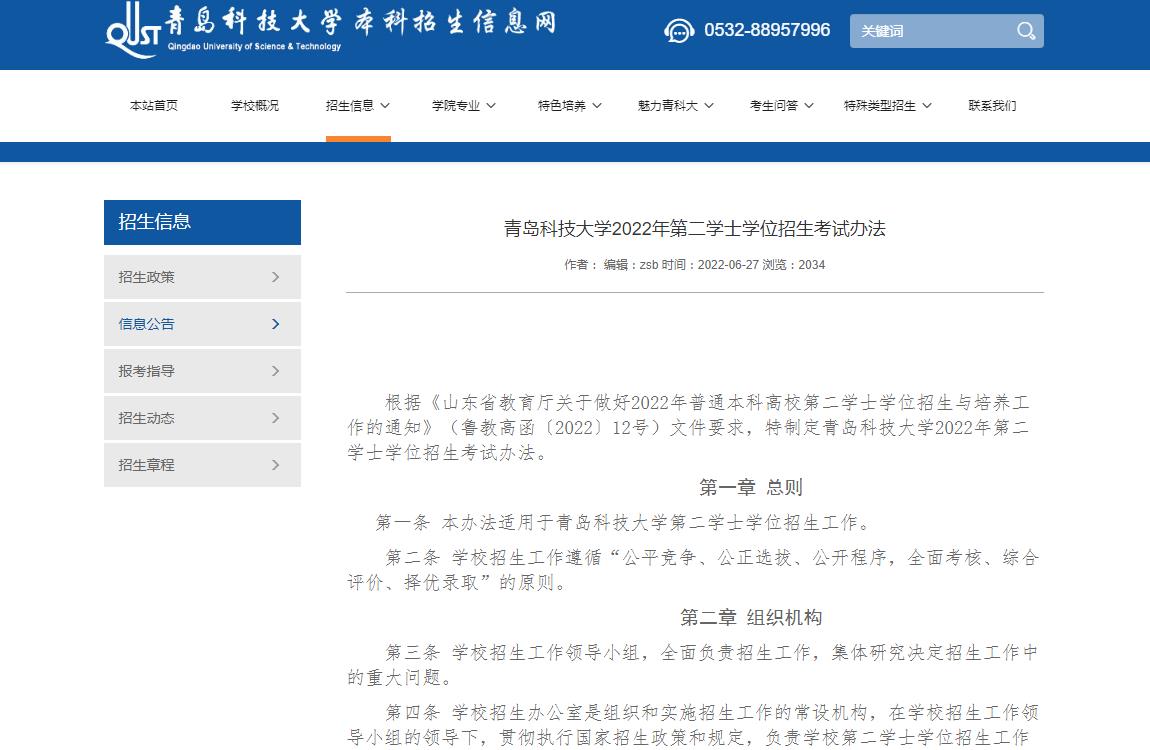
Task: Click the customer service headset icon
Action: [x=679, y=31]
